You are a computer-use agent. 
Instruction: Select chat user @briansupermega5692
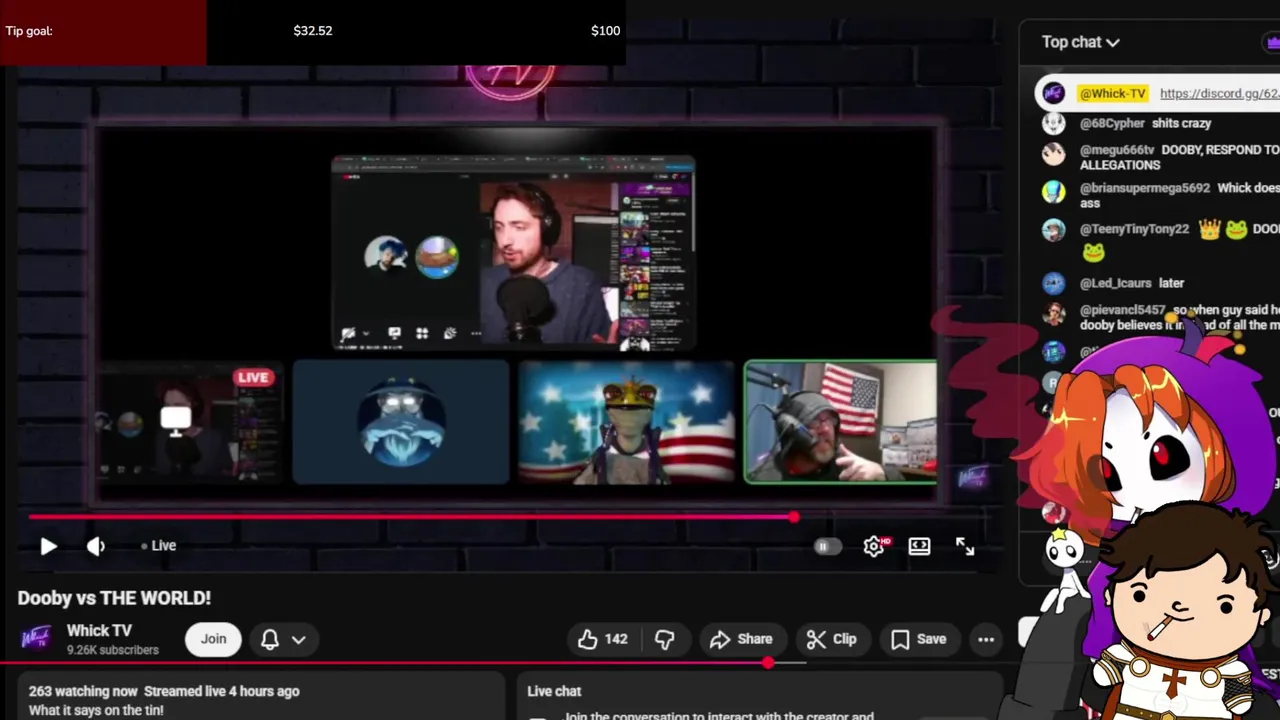point(1145,187)
